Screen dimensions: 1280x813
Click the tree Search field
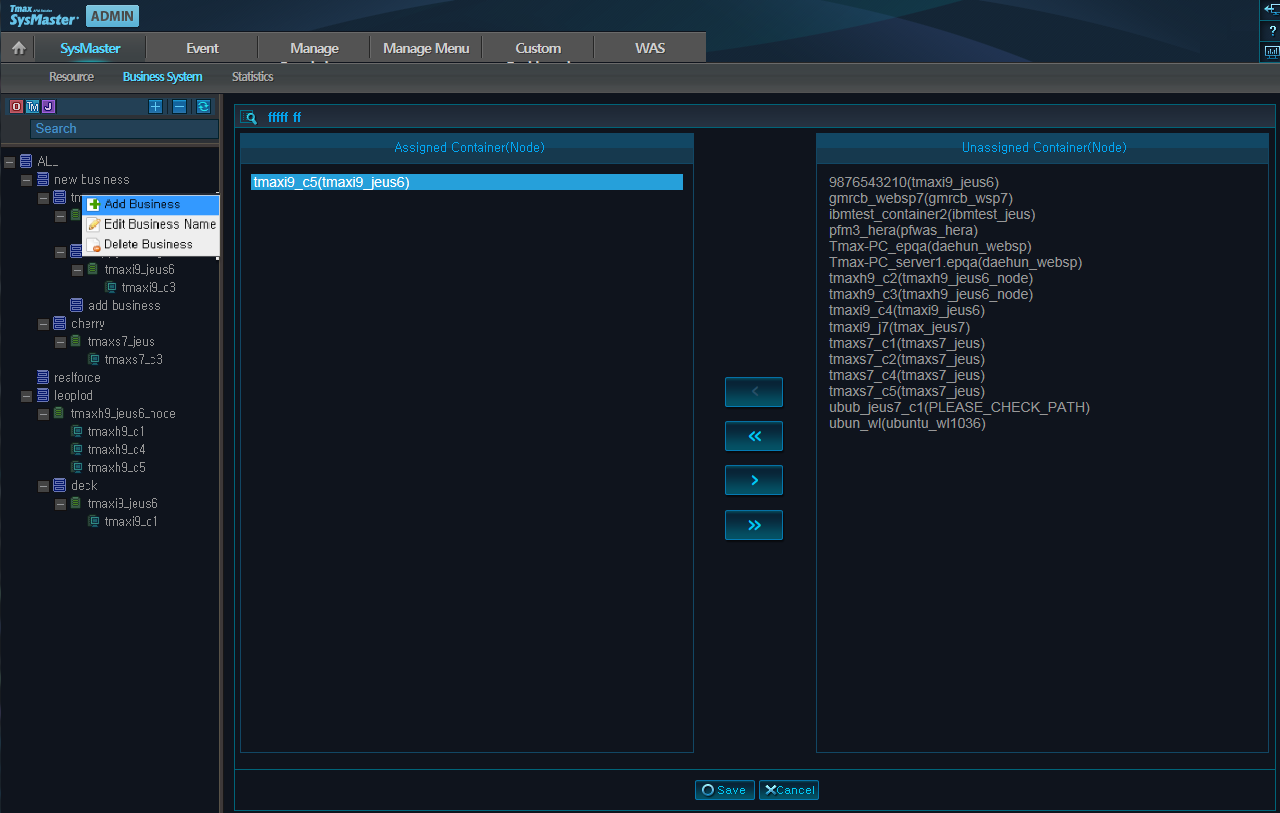[x=124, y=129]
